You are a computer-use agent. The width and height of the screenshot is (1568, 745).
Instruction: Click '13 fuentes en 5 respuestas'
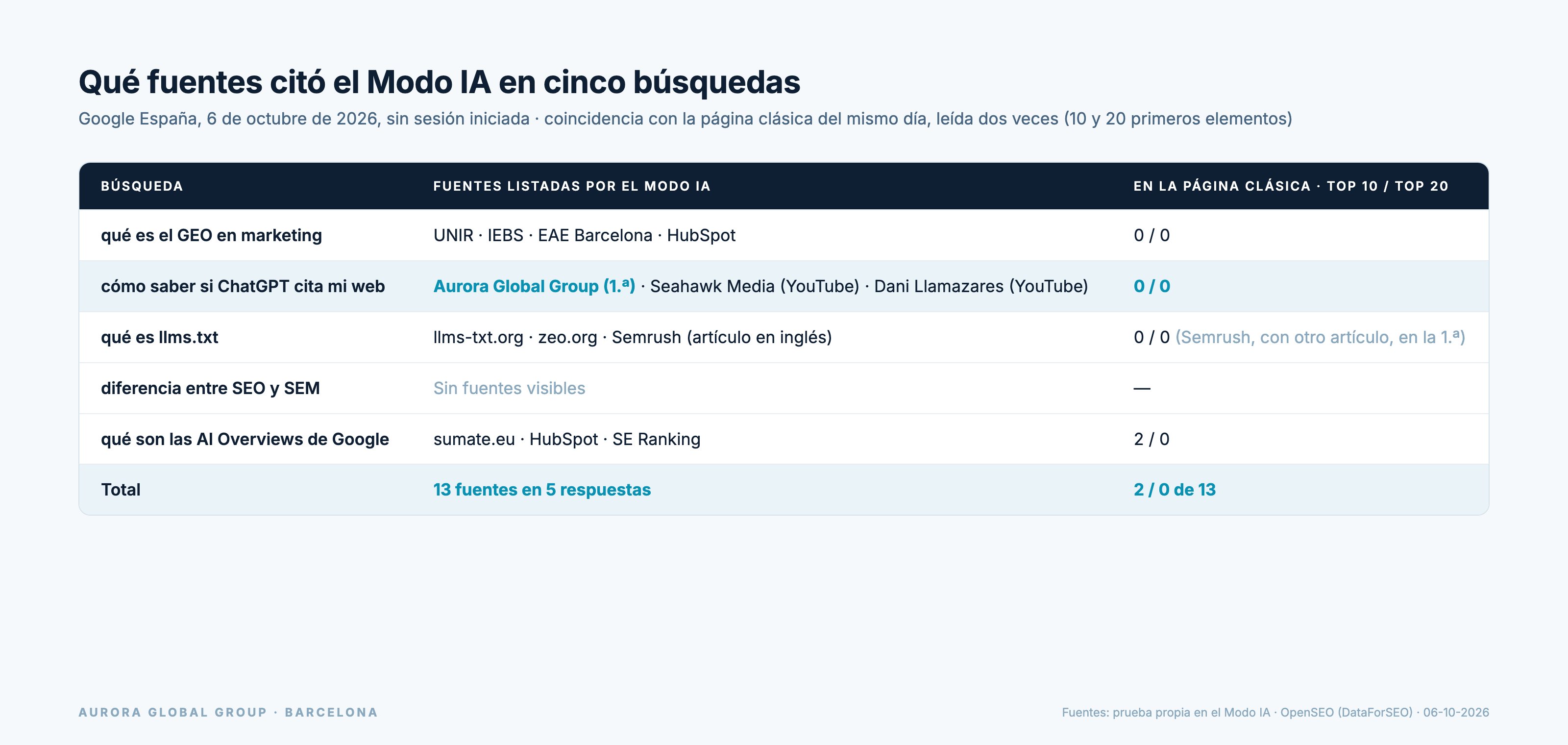pos(542,490)
